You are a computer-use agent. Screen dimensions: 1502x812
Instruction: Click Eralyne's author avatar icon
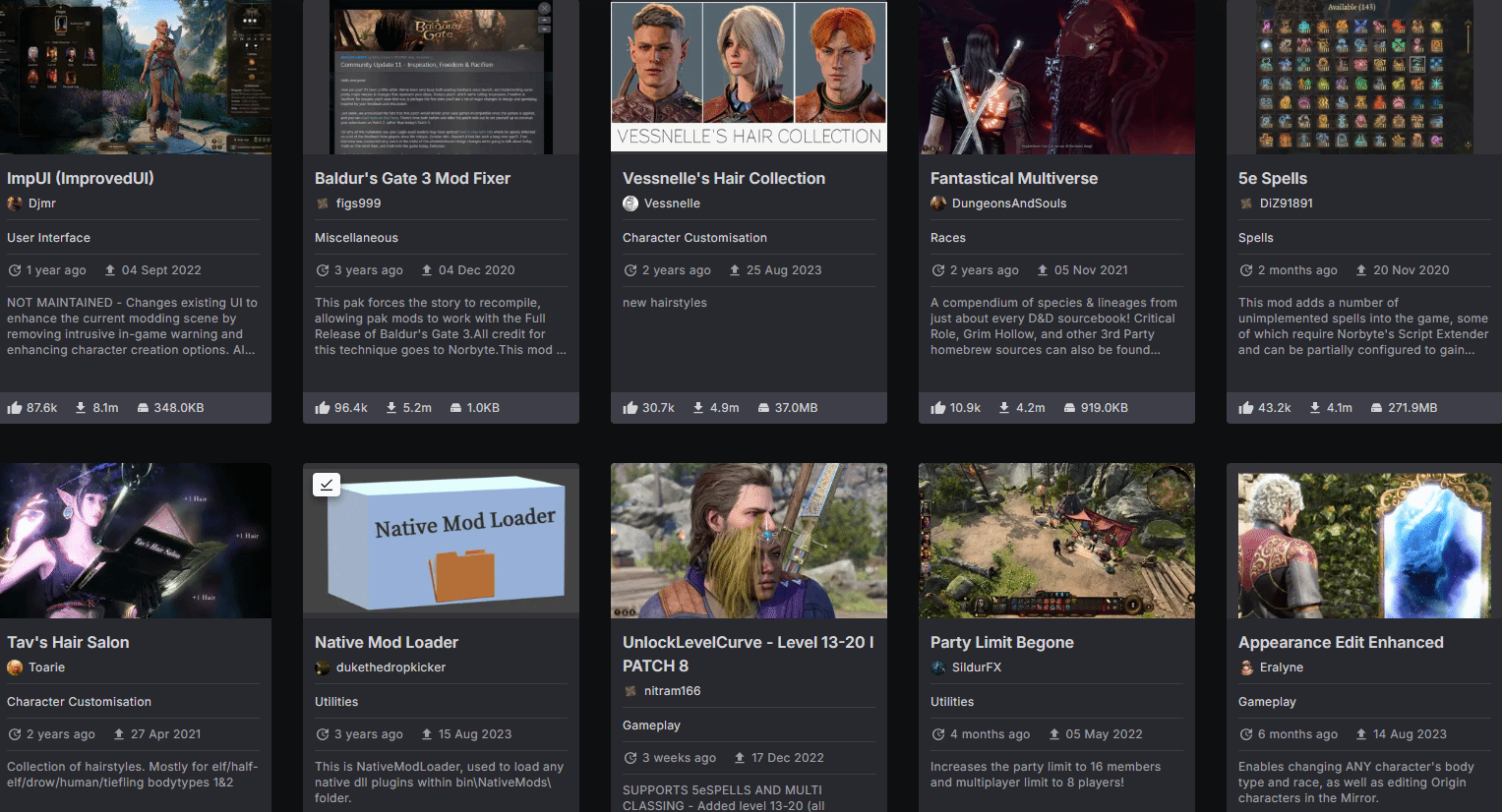[x=1246, y=667]
